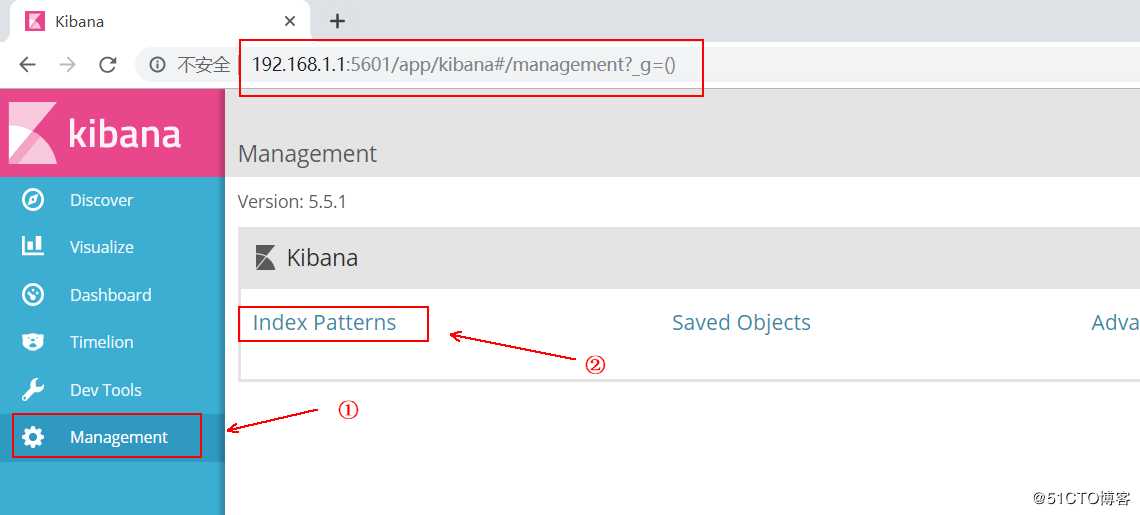The width and height of the screenshot is (1140, 515).
Task: Select the Visualize bar chart icon
Action: 33,247
